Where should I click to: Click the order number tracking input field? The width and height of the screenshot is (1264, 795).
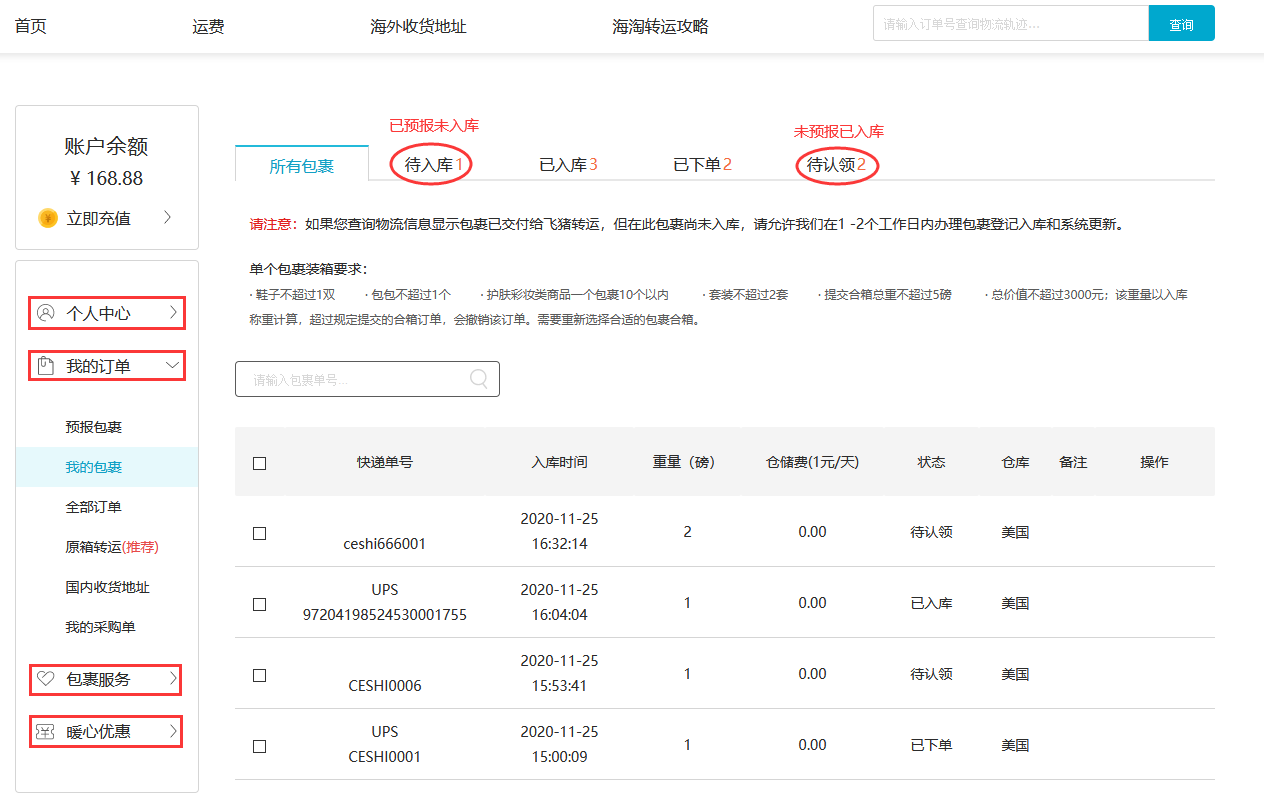(1010, 24)
